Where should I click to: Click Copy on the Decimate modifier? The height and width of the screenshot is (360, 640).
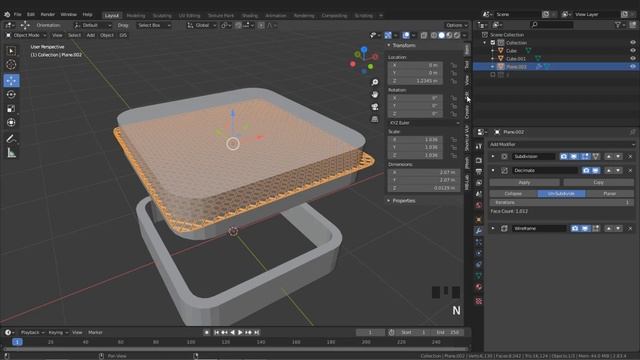(599, 182)
